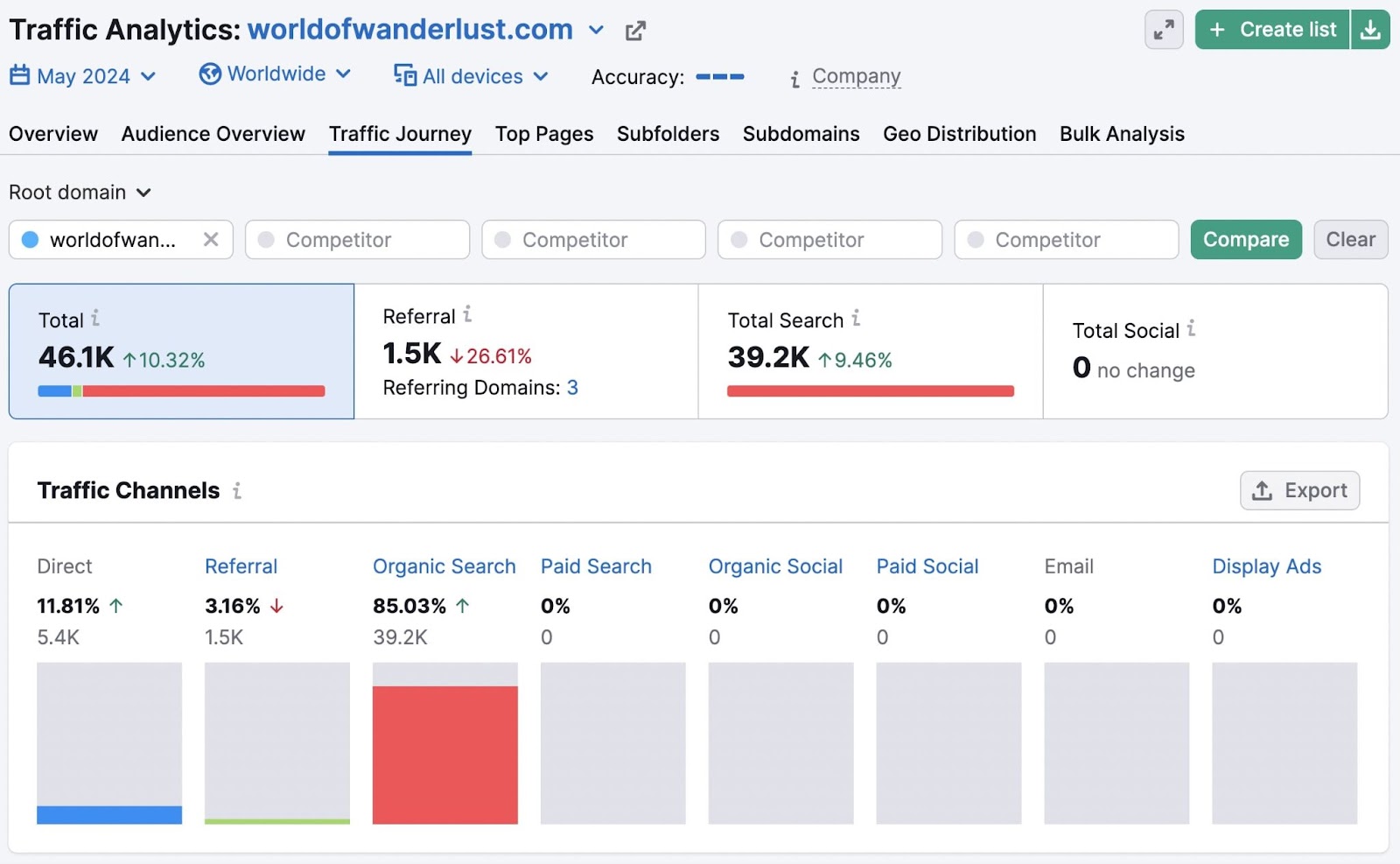Open worldofwanderlust.com in a new tab via the external link icon
Viewport: 1400px width, 864px height.
pyautogui.click(x=635, y=31)
